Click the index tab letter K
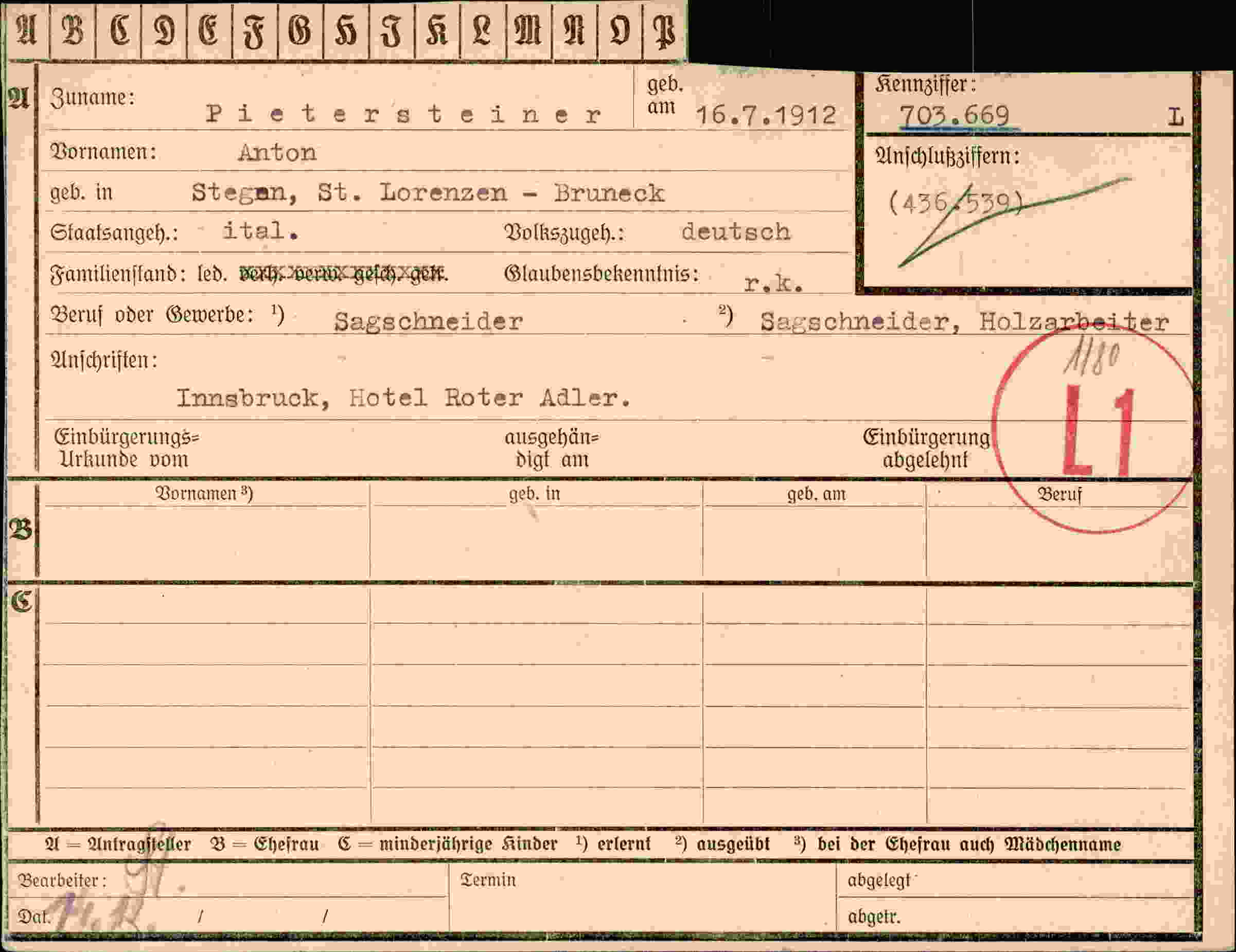This screenshot has width=1236, height=952. pyautogui.click(x=437, y=30)
